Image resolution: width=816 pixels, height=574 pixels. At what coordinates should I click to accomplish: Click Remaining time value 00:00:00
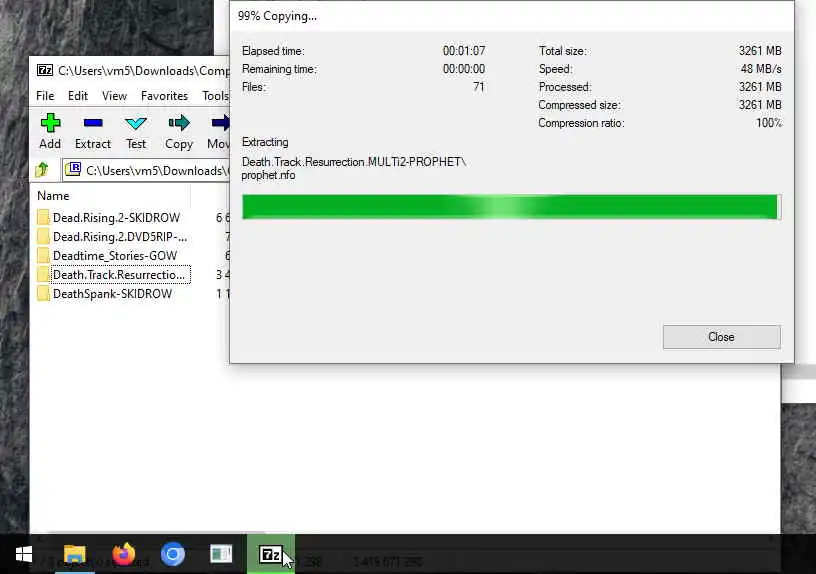464,69
